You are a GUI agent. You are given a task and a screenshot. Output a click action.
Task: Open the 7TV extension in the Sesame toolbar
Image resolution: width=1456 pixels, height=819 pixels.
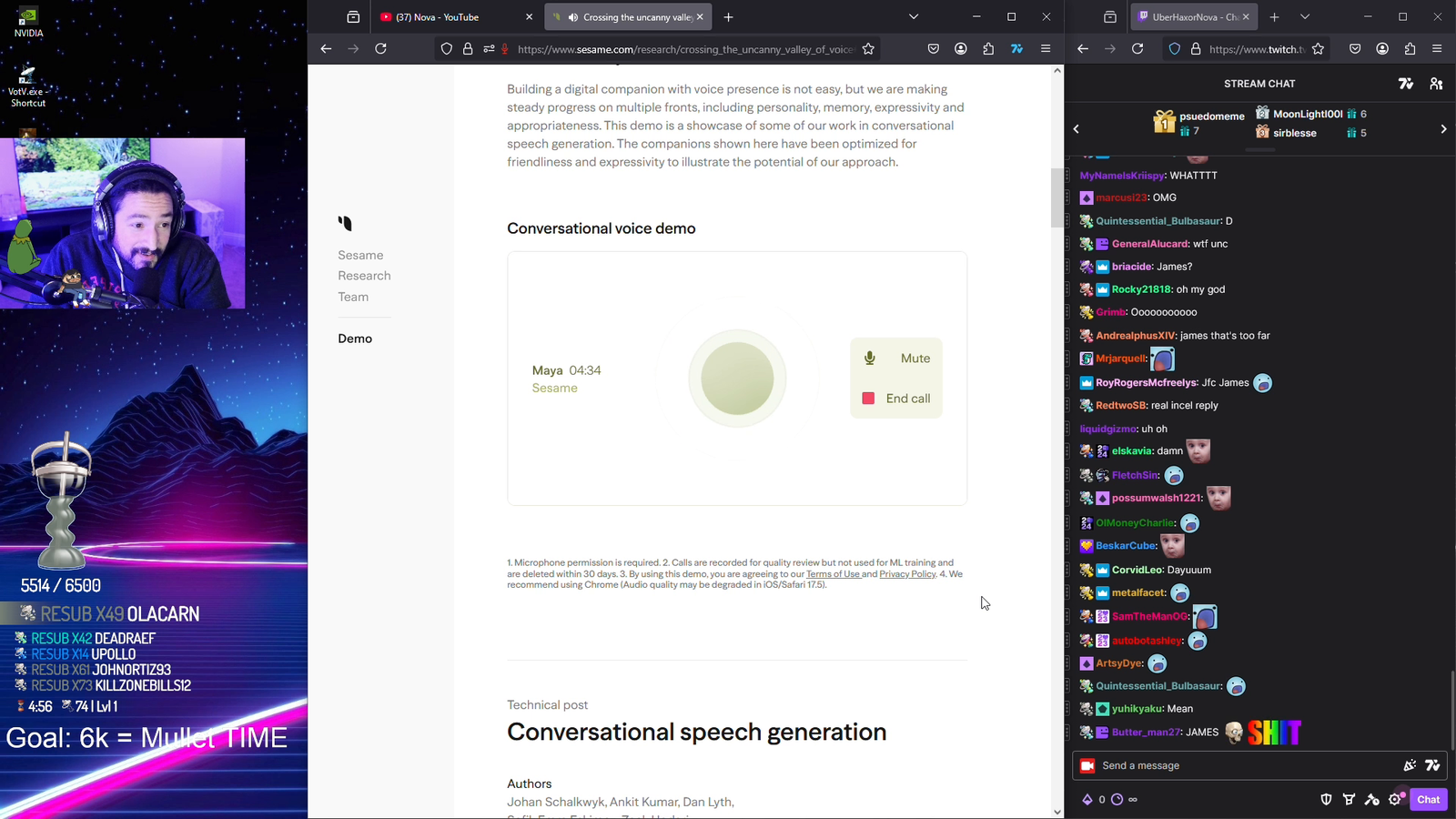(1016, 49)
